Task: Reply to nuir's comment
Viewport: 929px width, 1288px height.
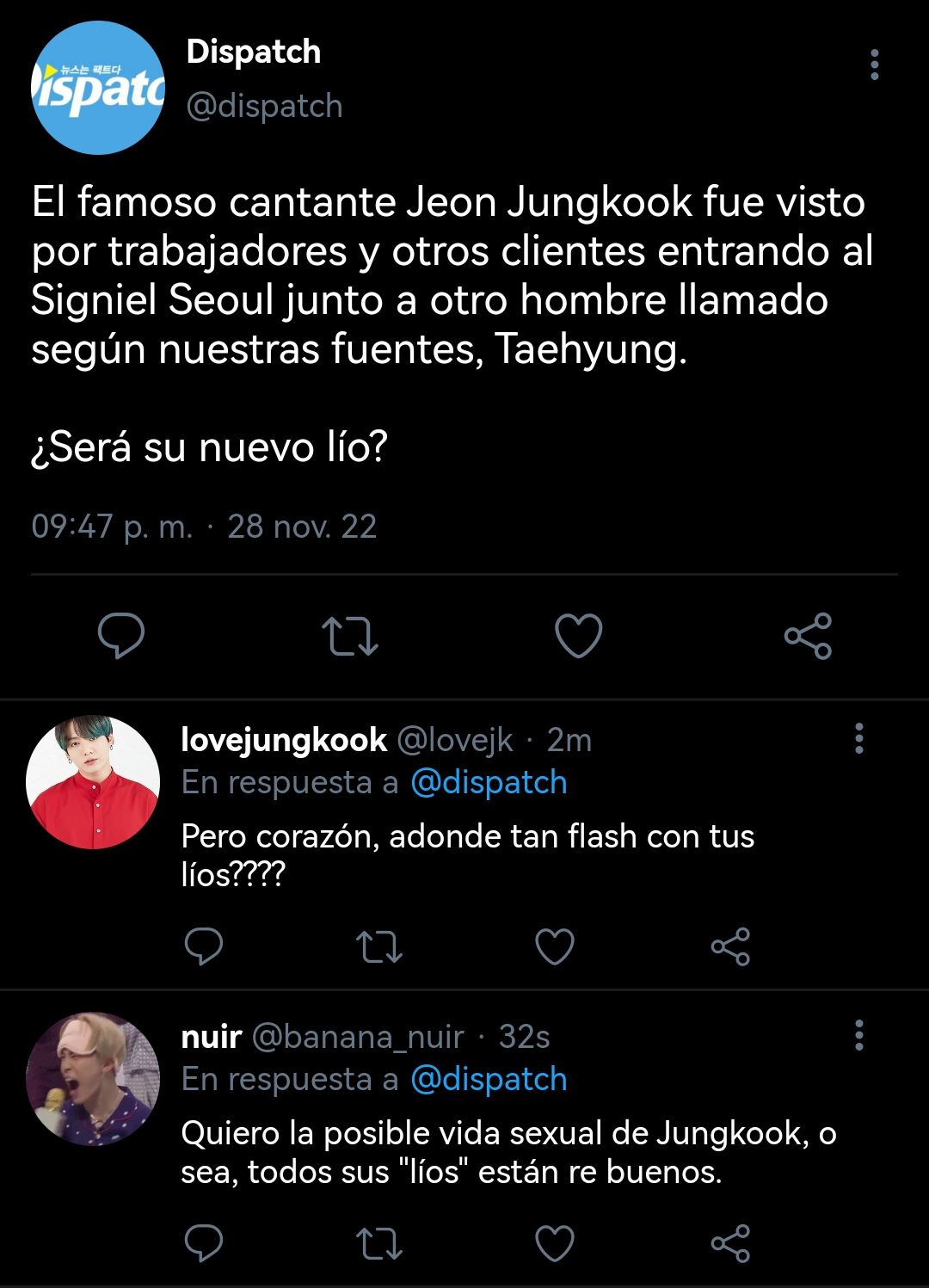Action: [x=204, y=1243]
